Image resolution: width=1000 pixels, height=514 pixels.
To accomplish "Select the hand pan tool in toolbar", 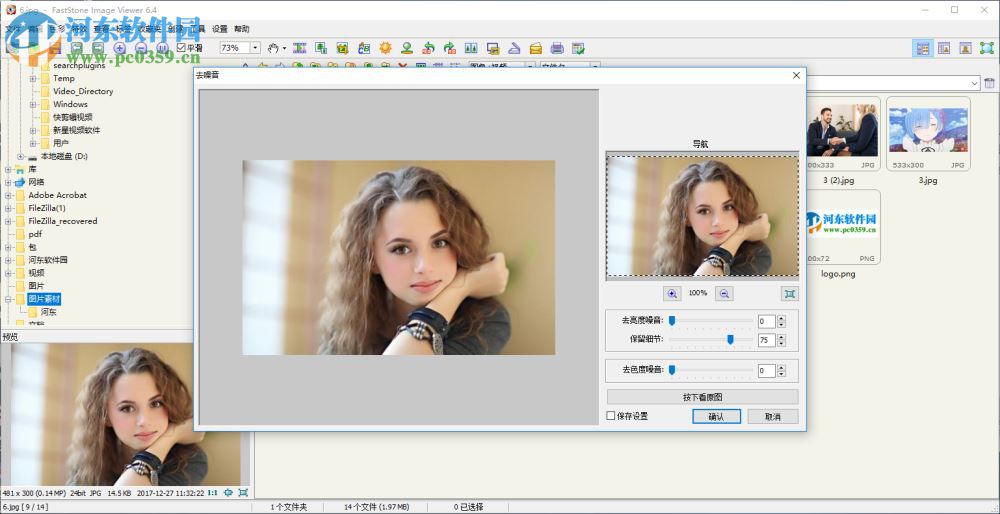I will pyautogui.click(x=272, y=48).
